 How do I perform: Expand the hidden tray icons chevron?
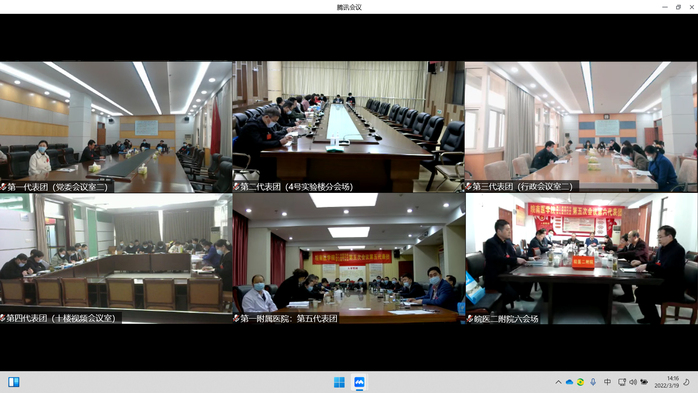558,382
